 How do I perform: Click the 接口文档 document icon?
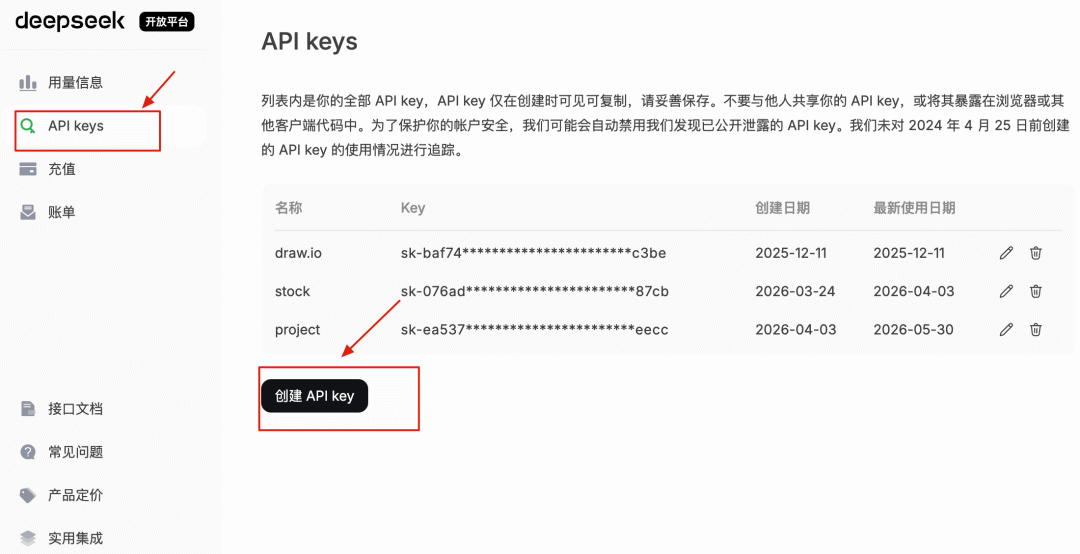(28, 409)
